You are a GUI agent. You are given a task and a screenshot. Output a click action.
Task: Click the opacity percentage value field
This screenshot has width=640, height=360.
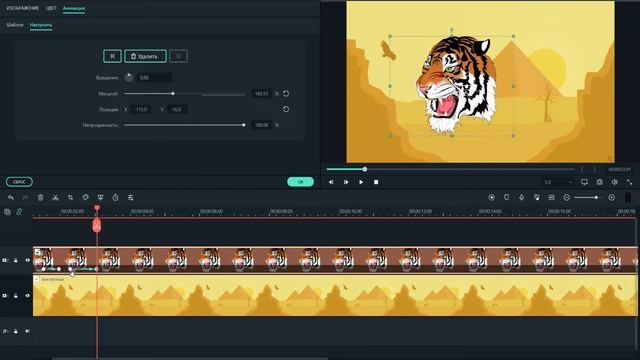point(262,125)
